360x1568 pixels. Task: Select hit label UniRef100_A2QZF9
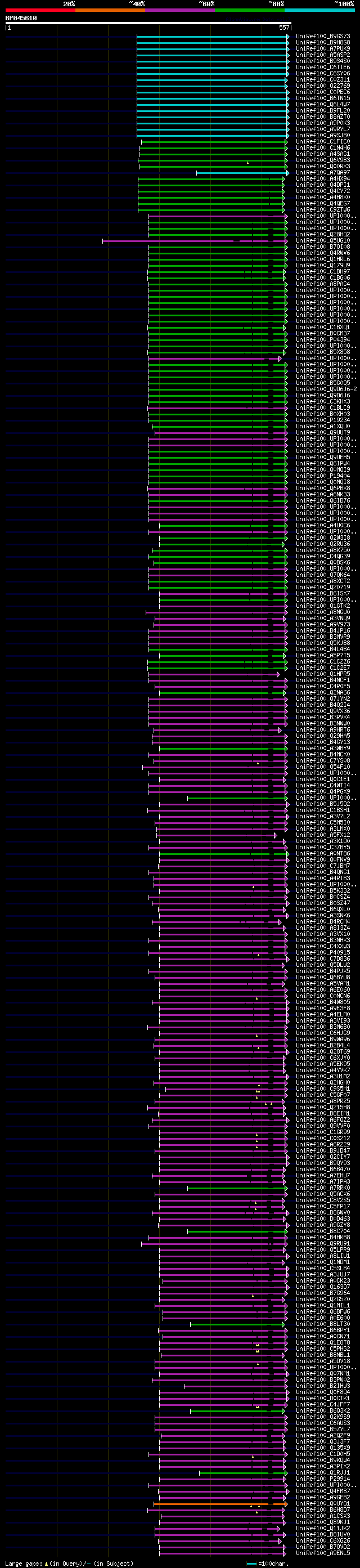(x=323, y=1435)
